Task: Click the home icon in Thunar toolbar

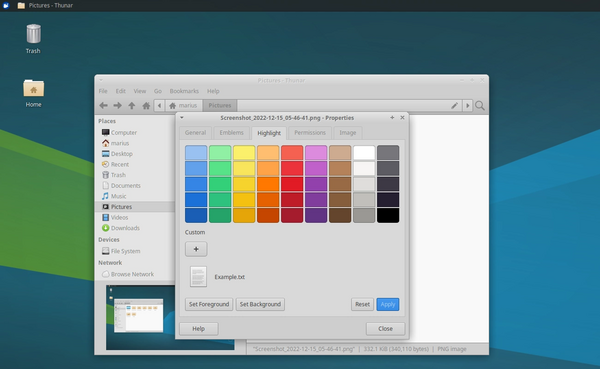Action: coord(146,106)
